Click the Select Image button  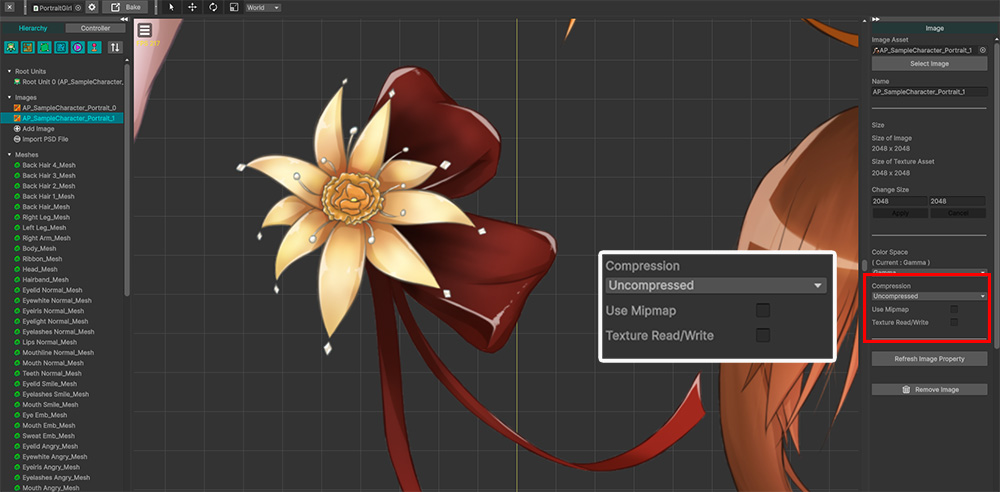pyautogui.click(x=929, y=63)
